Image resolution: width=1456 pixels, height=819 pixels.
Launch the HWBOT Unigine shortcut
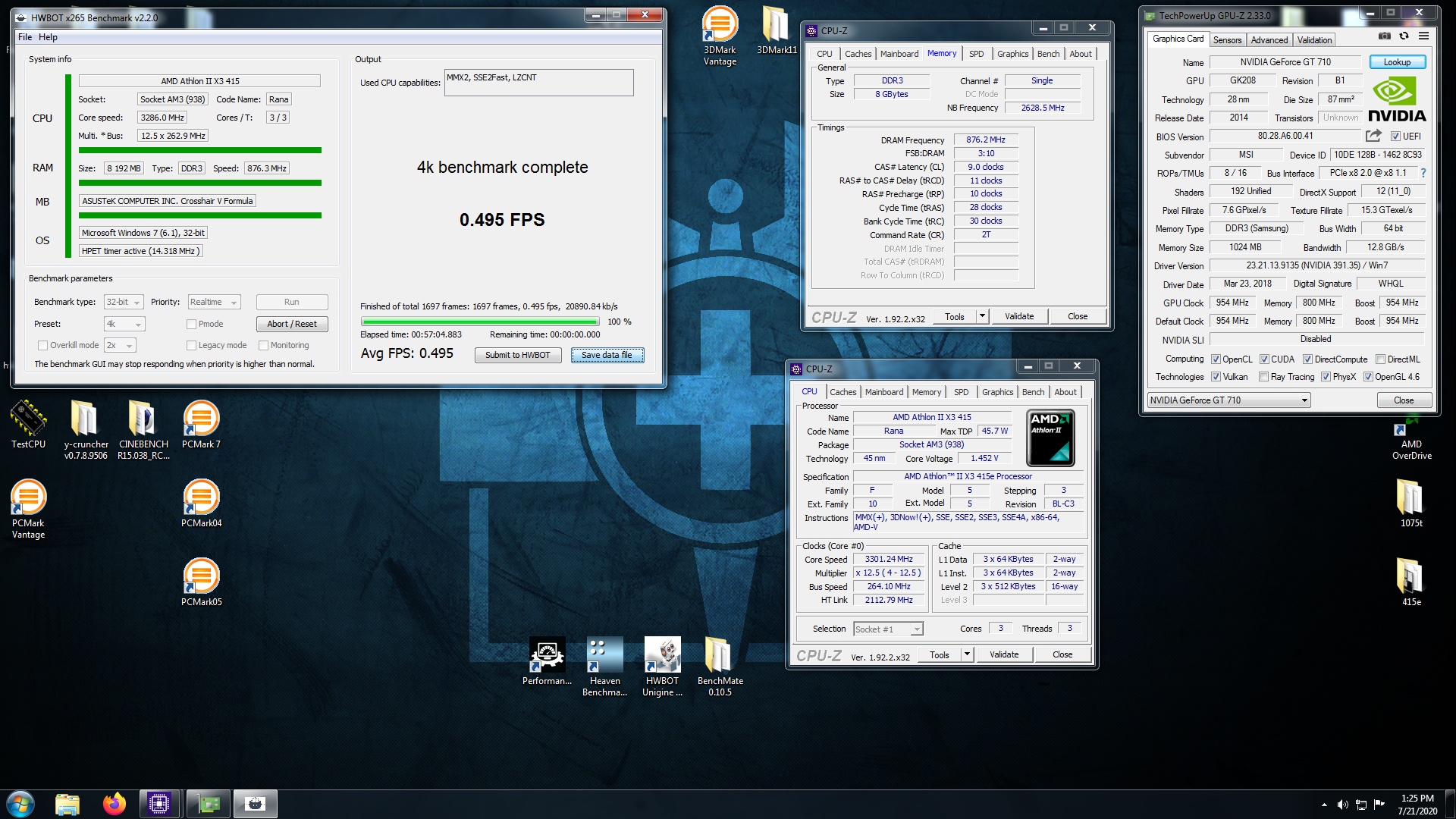click(662, 666)
